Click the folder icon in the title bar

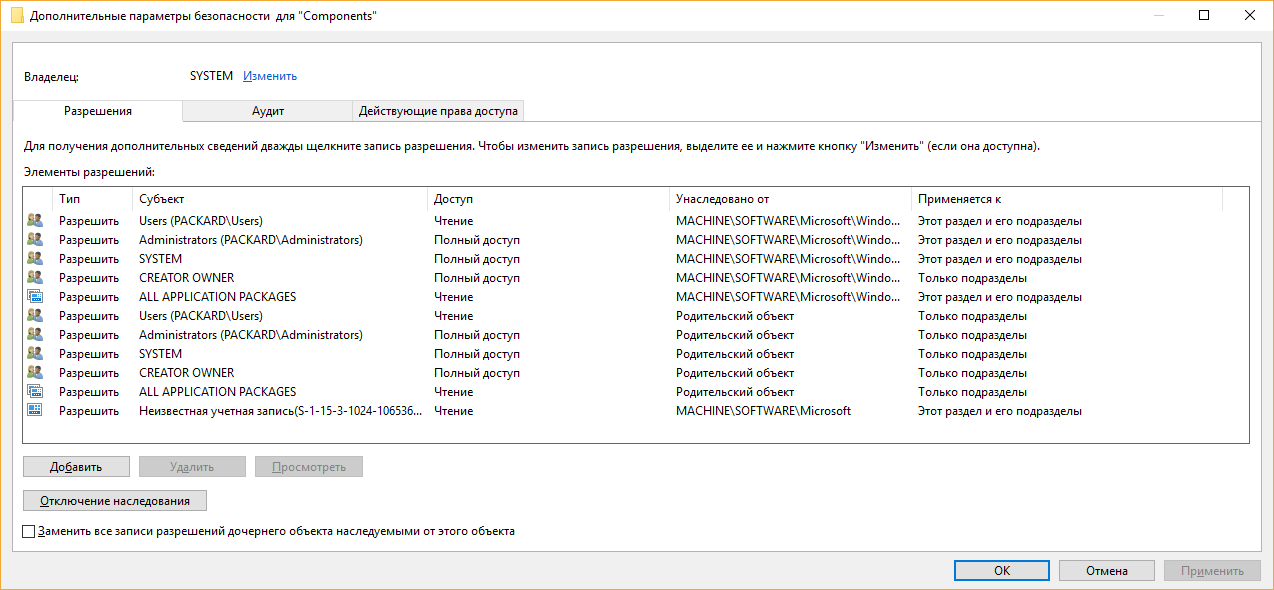click(17, 16)
